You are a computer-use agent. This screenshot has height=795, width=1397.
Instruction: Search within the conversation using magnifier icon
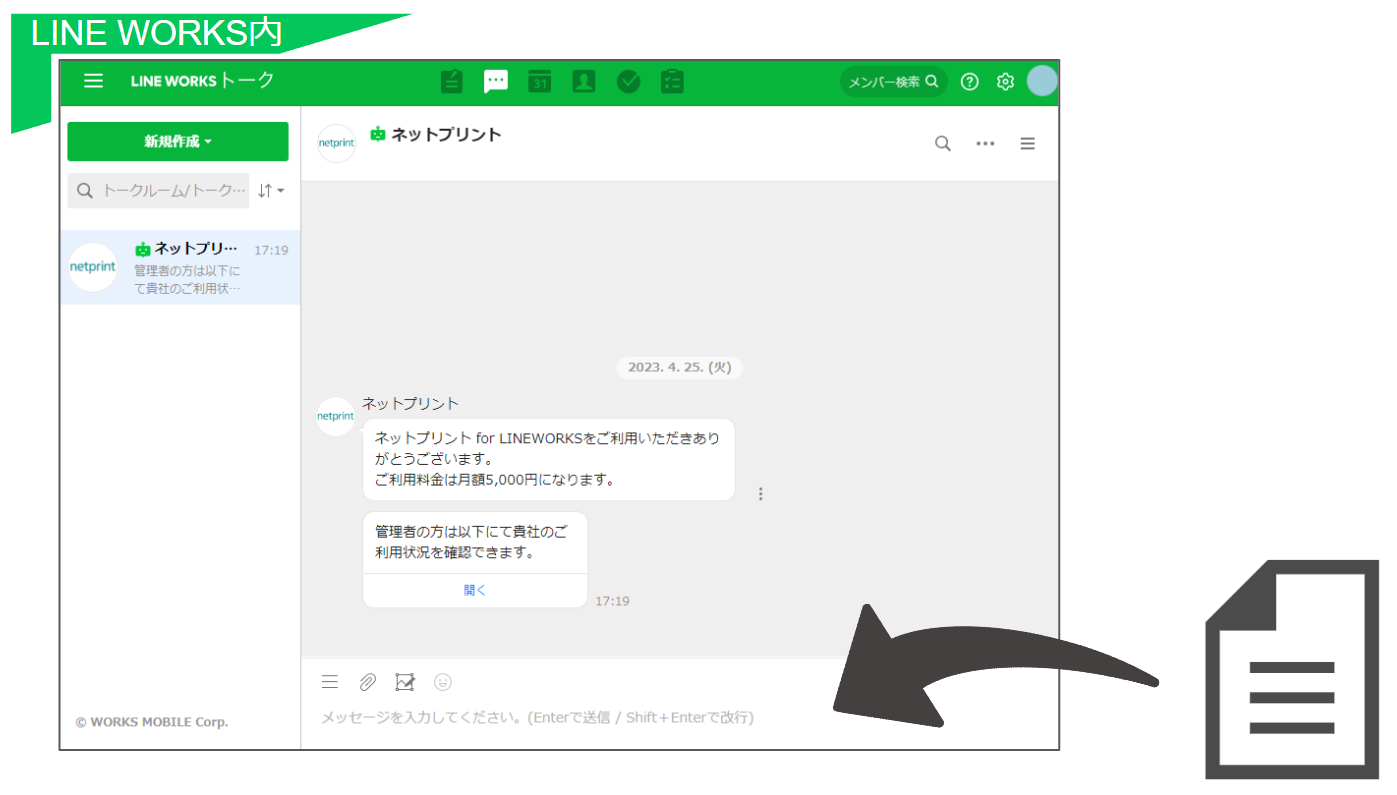[942, 144]
